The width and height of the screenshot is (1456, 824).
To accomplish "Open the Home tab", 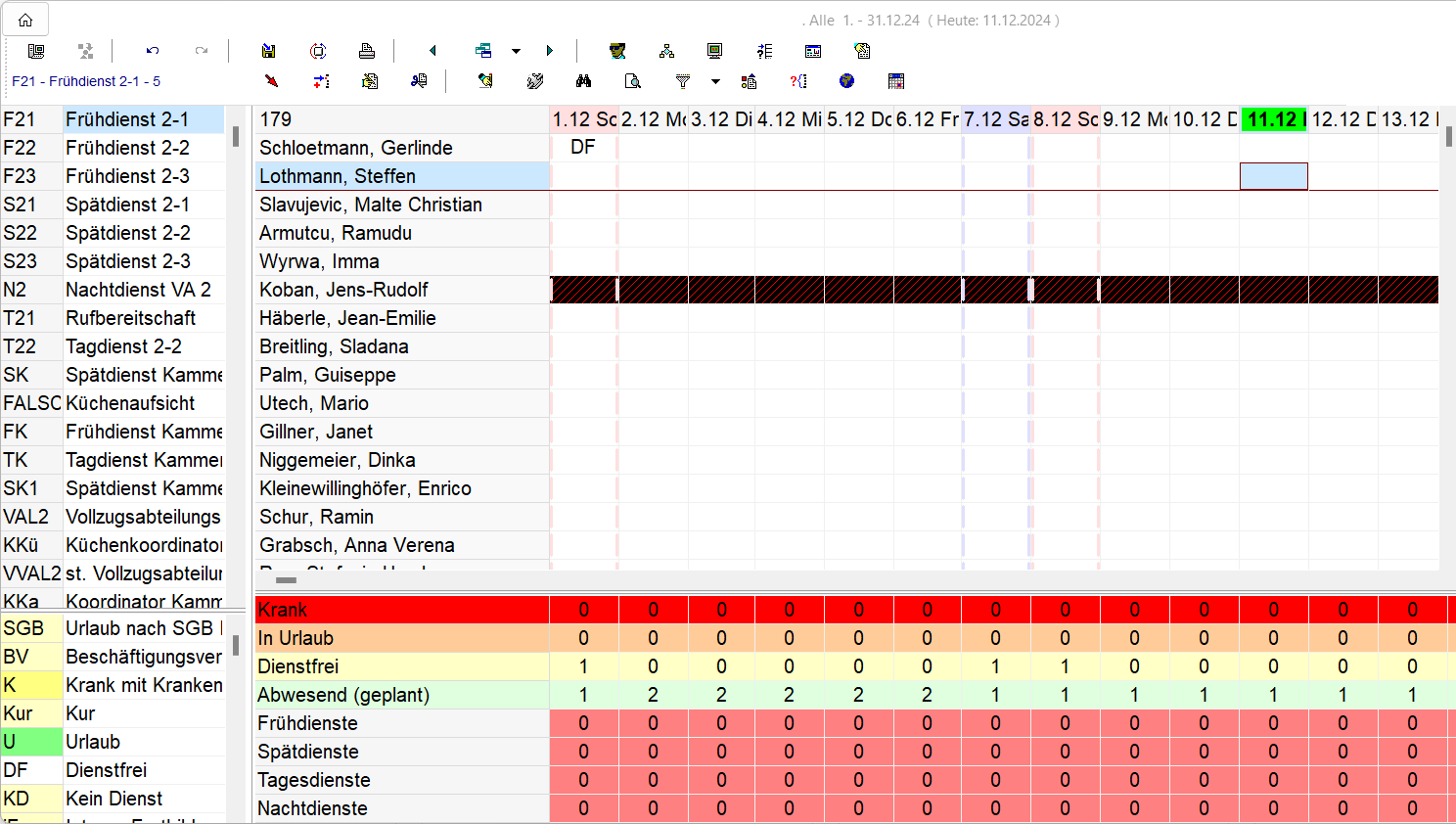I will pyautogui.click(x=25, y=20).
